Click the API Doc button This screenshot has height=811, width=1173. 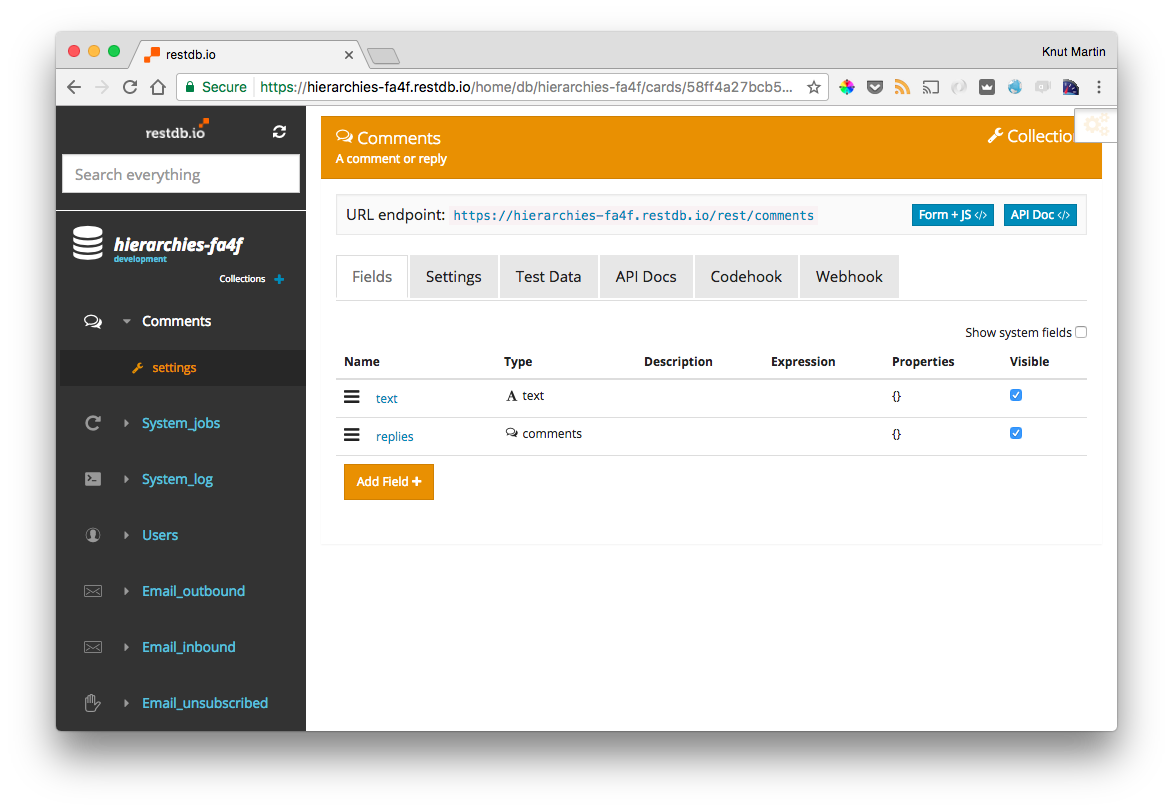pyautogui.click(x=1040, y=215)
